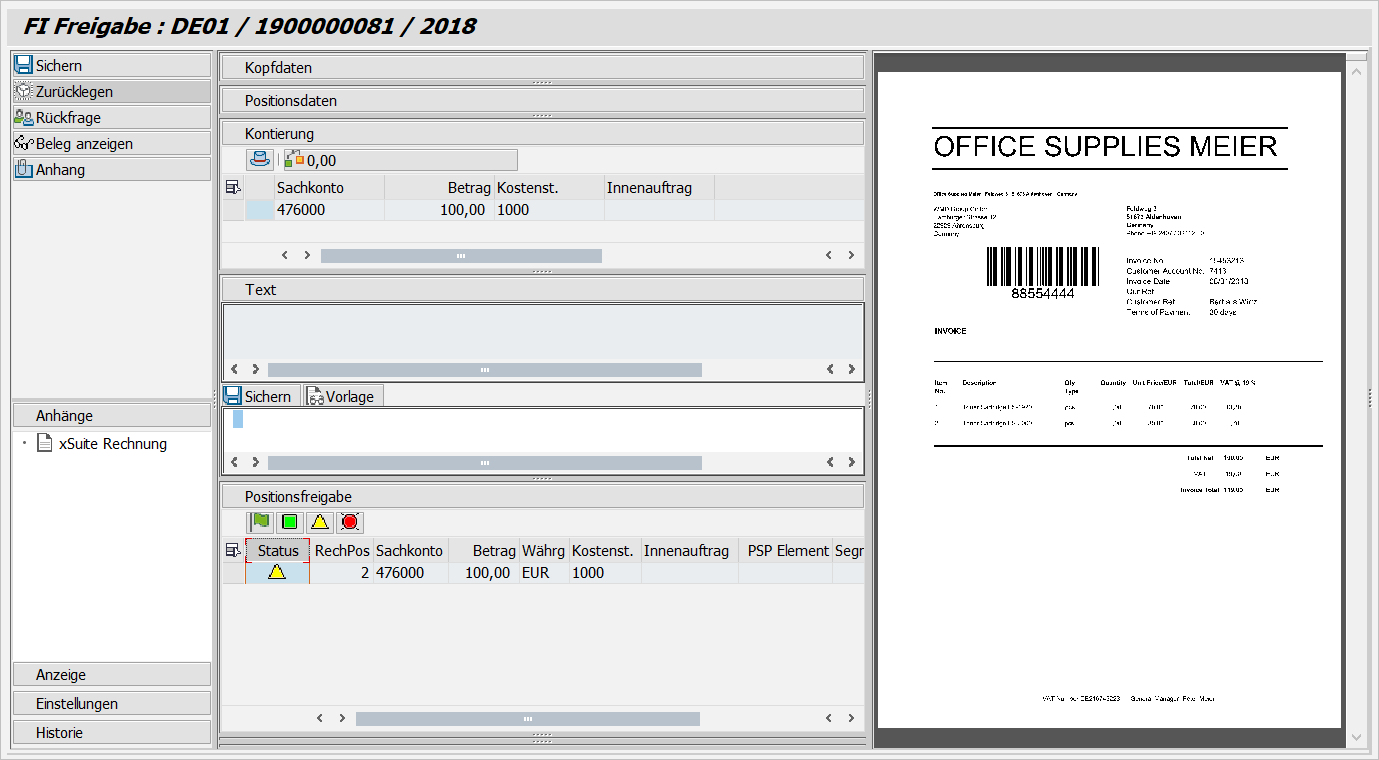Viewport: 1379px width, 760px height.
Task: Open table layout icon in Kontierung grid
Action: coord(233,187)
